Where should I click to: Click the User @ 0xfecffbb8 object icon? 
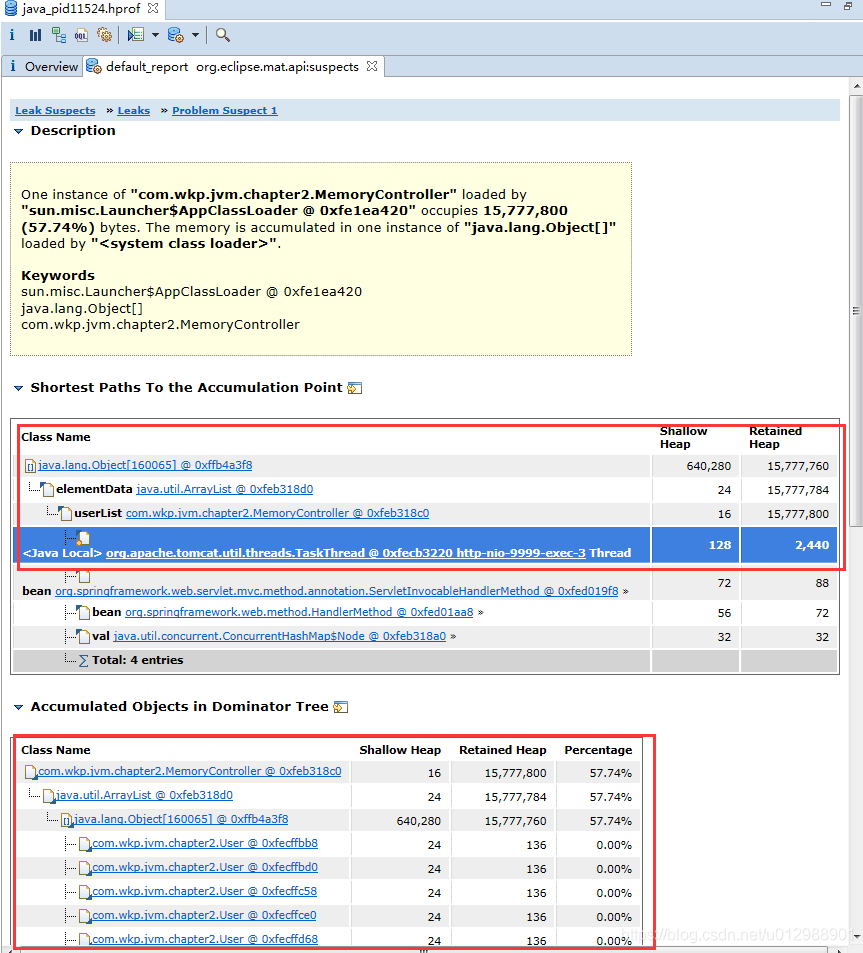coord(85,844)
